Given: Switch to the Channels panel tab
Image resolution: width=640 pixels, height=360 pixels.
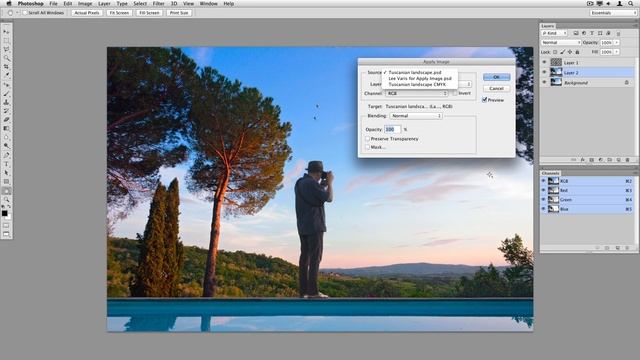Looking at the screenshot, I should (550, 173).
